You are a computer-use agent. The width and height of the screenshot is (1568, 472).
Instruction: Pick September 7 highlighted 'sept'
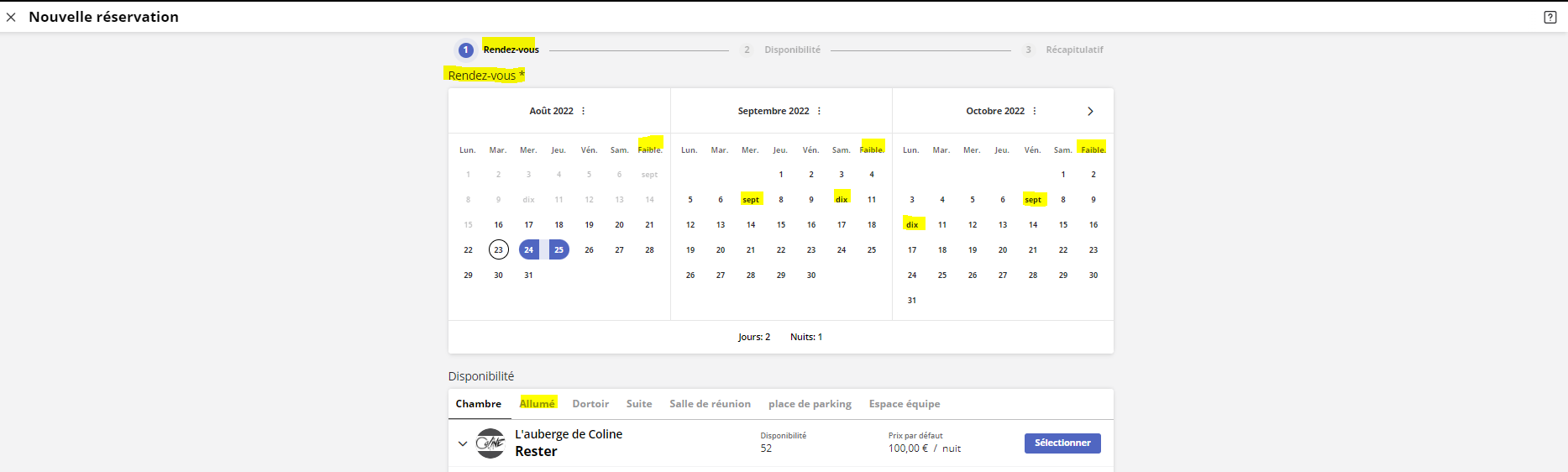point(751,199)
